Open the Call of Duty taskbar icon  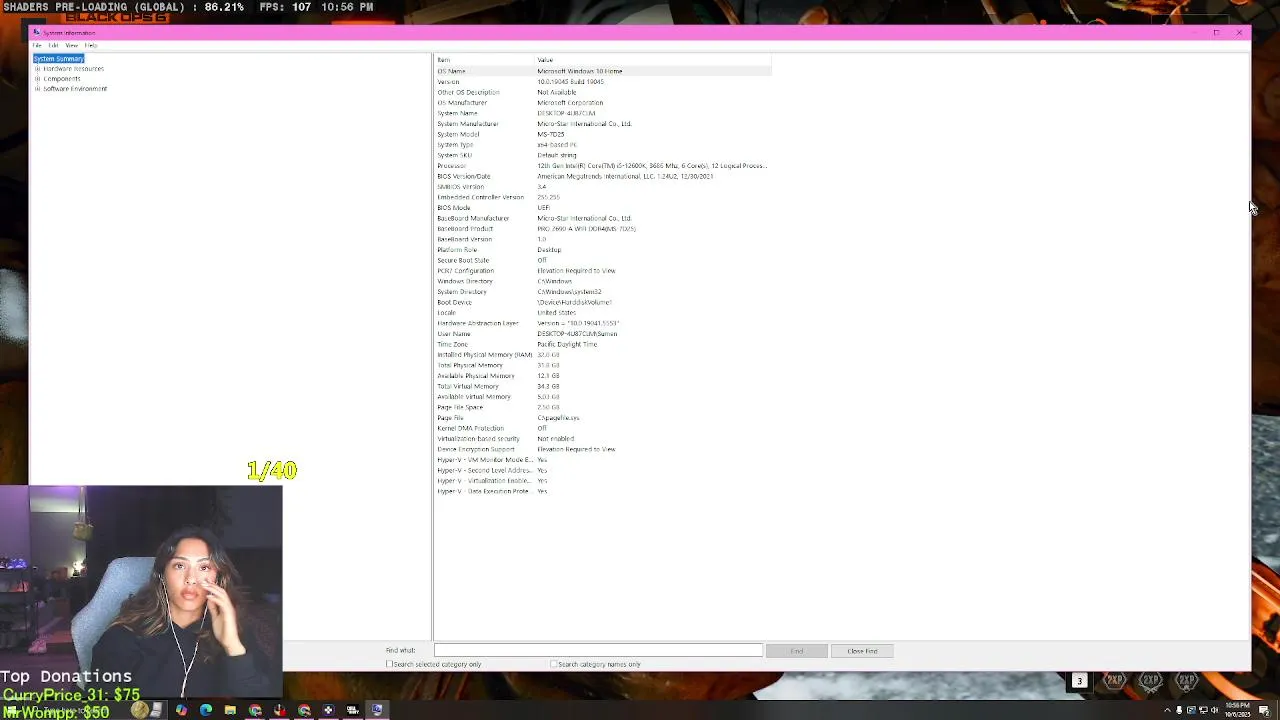tap(353, 710)
